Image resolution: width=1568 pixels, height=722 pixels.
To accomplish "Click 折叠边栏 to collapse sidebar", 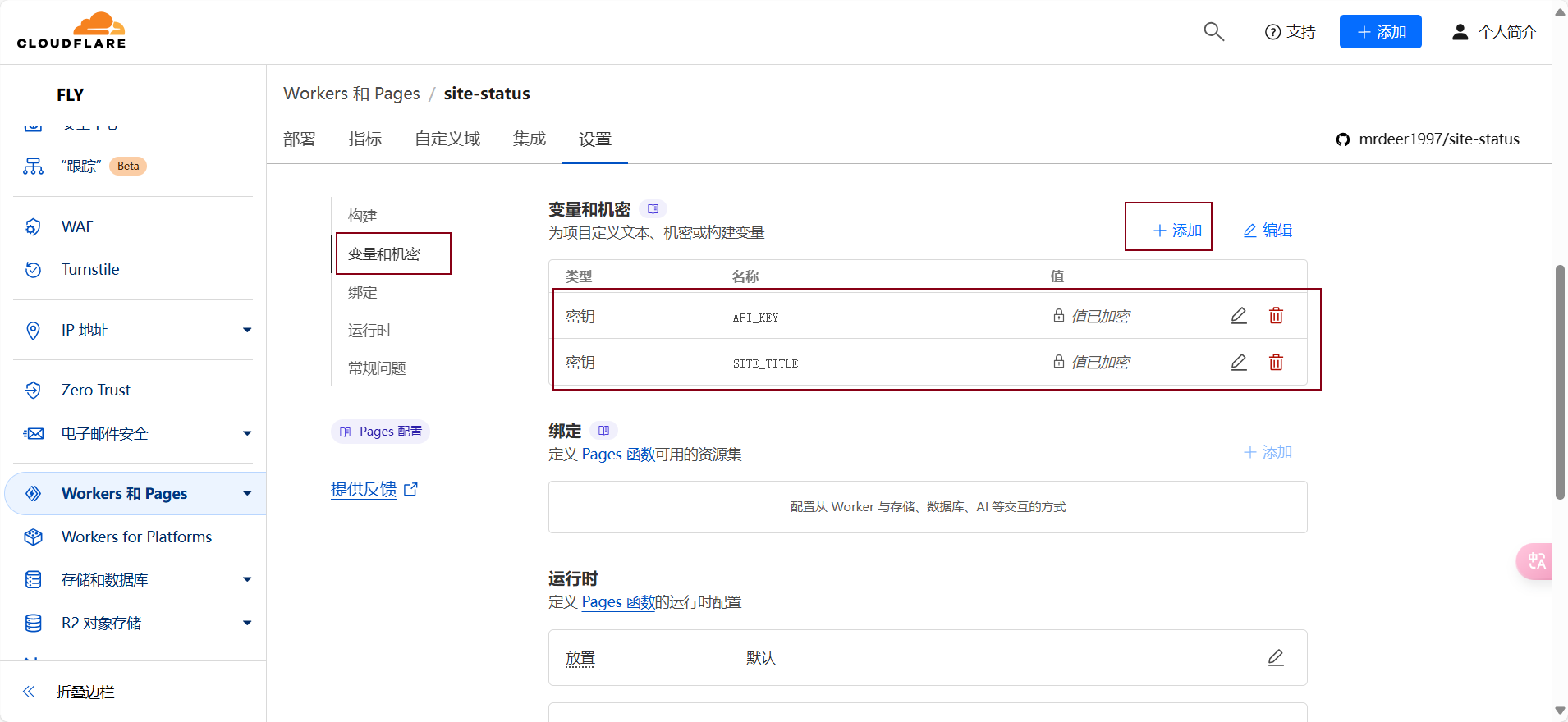I will (85, 692).
